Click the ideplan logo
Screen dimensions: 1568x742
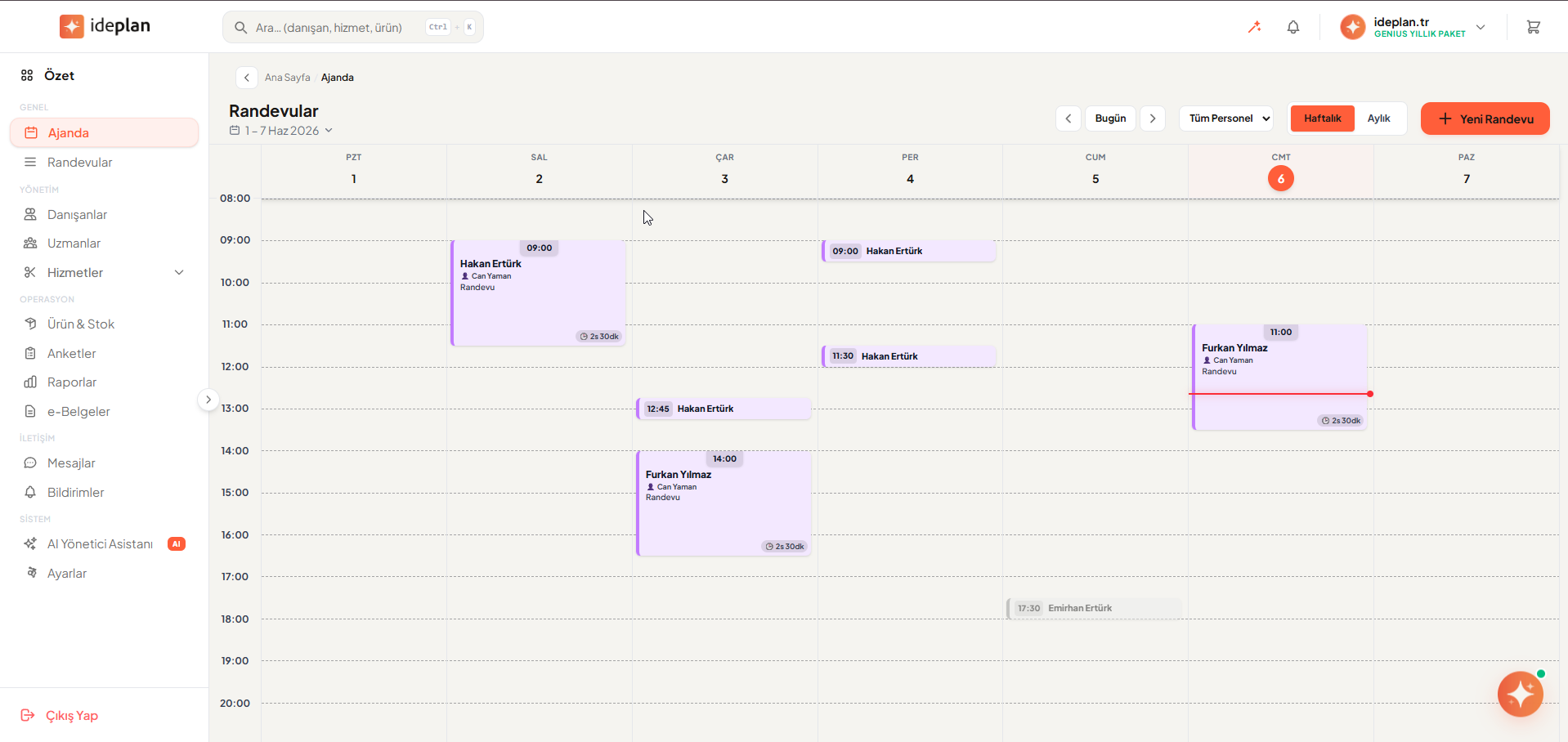tap(105, 26)
